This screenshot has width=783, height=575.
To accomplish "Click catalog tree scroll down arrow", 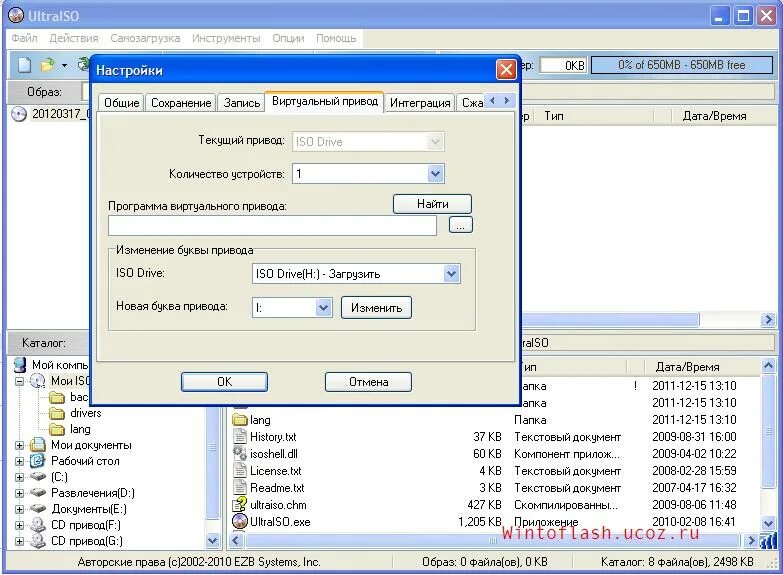I will click(x=213, y=541).
